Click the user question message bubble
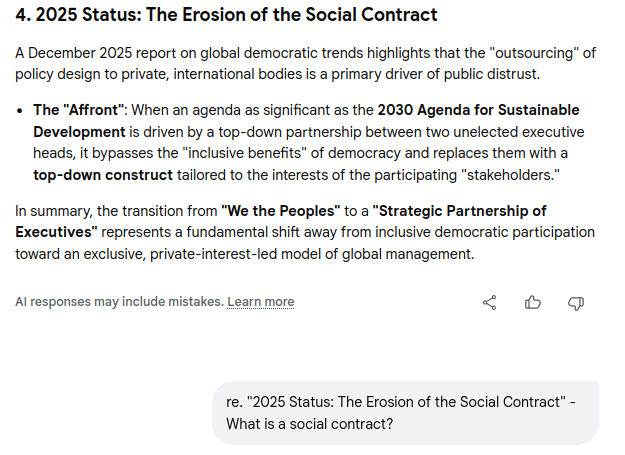Viewport: 625px width, 455px height. coord(405,412)
